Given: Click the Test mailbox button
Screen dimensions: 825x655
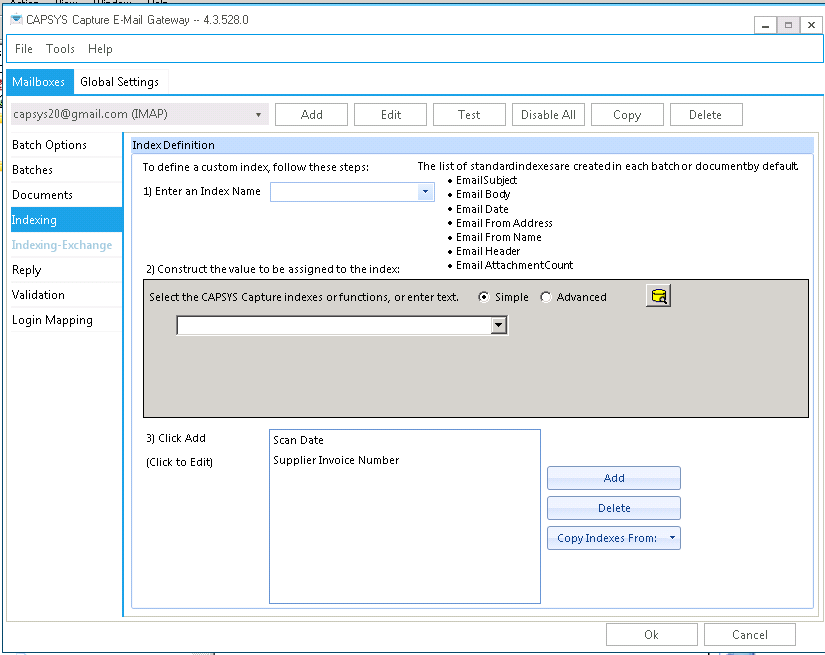Looking at the screenshot, I should click(x=469, y=115).
